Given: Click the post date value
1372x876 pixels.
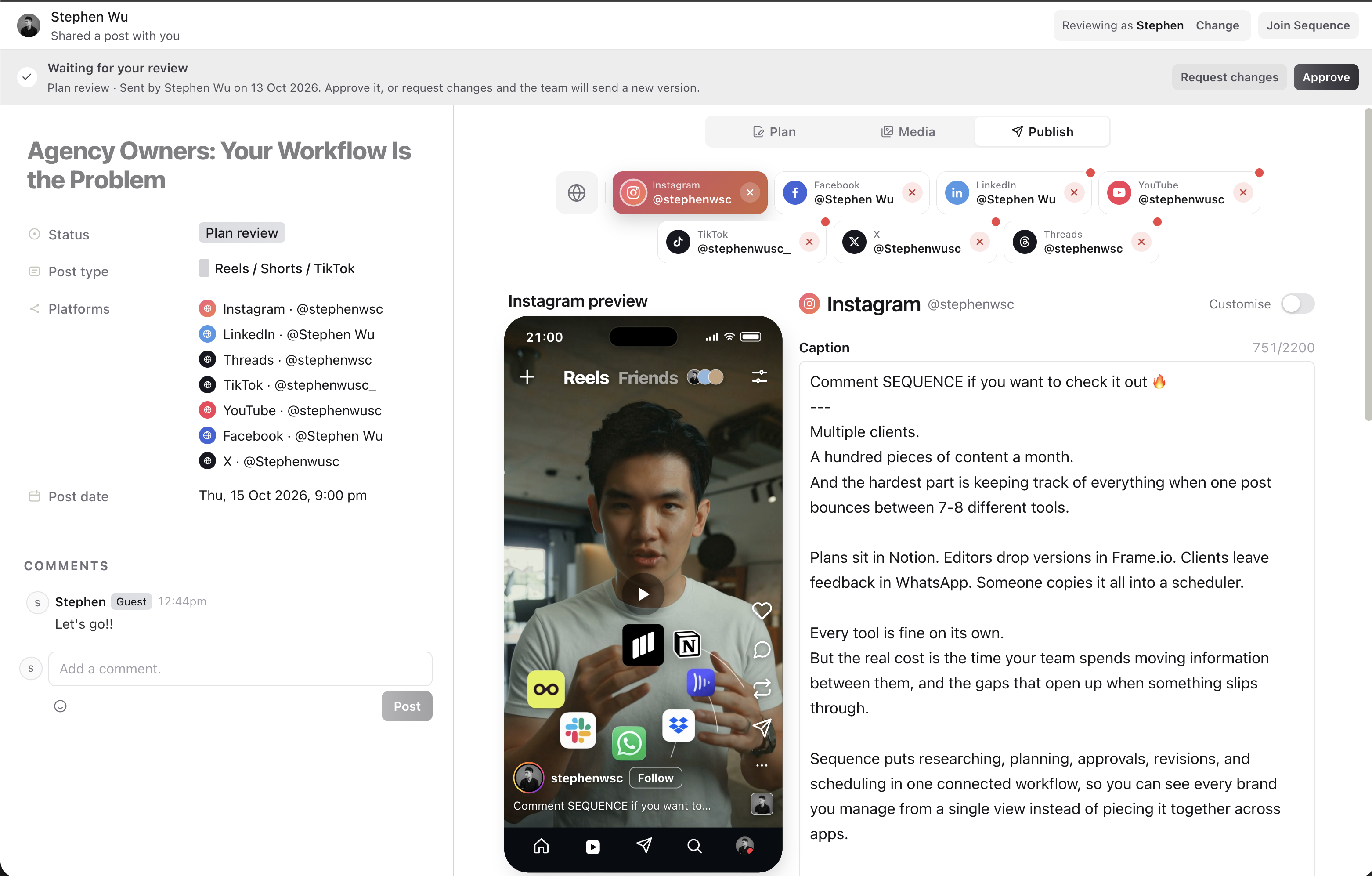Looking at the screenshot, I should (x=282, y=495).
